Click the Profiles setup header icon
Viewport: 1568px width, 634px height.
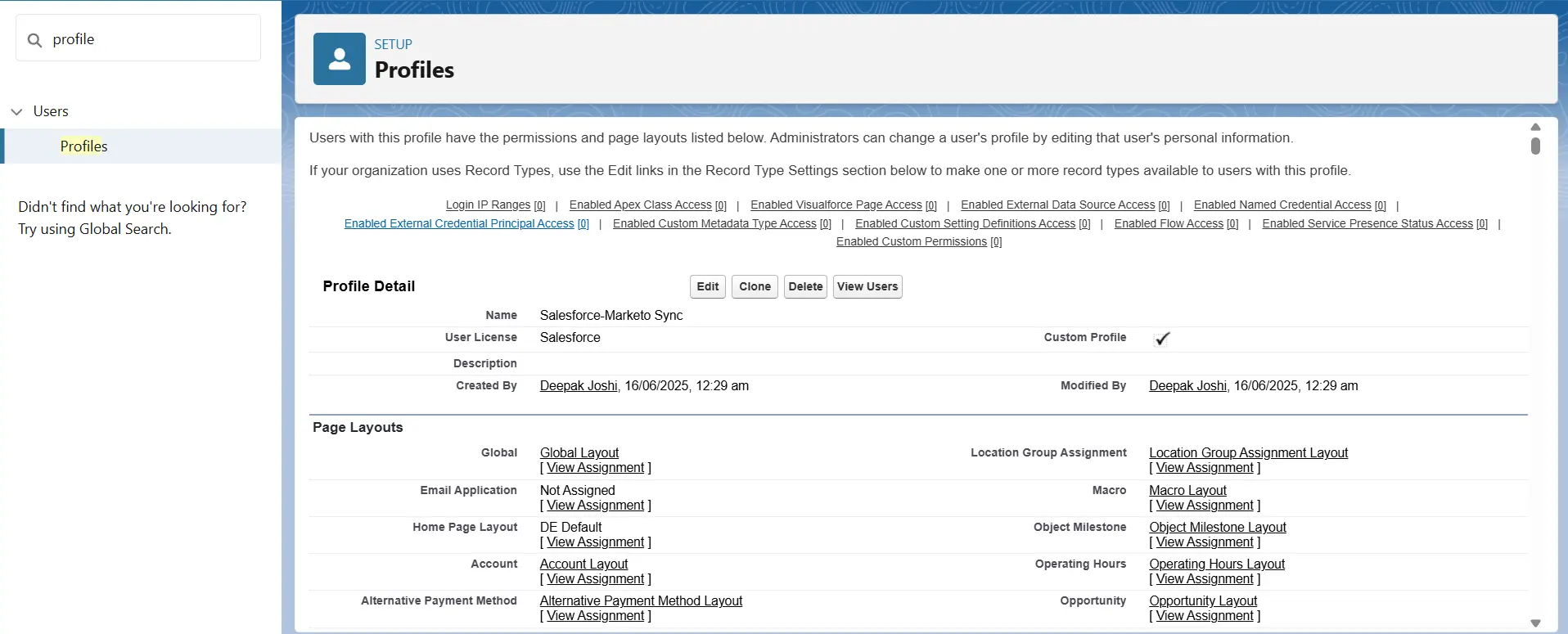point(339,59)
